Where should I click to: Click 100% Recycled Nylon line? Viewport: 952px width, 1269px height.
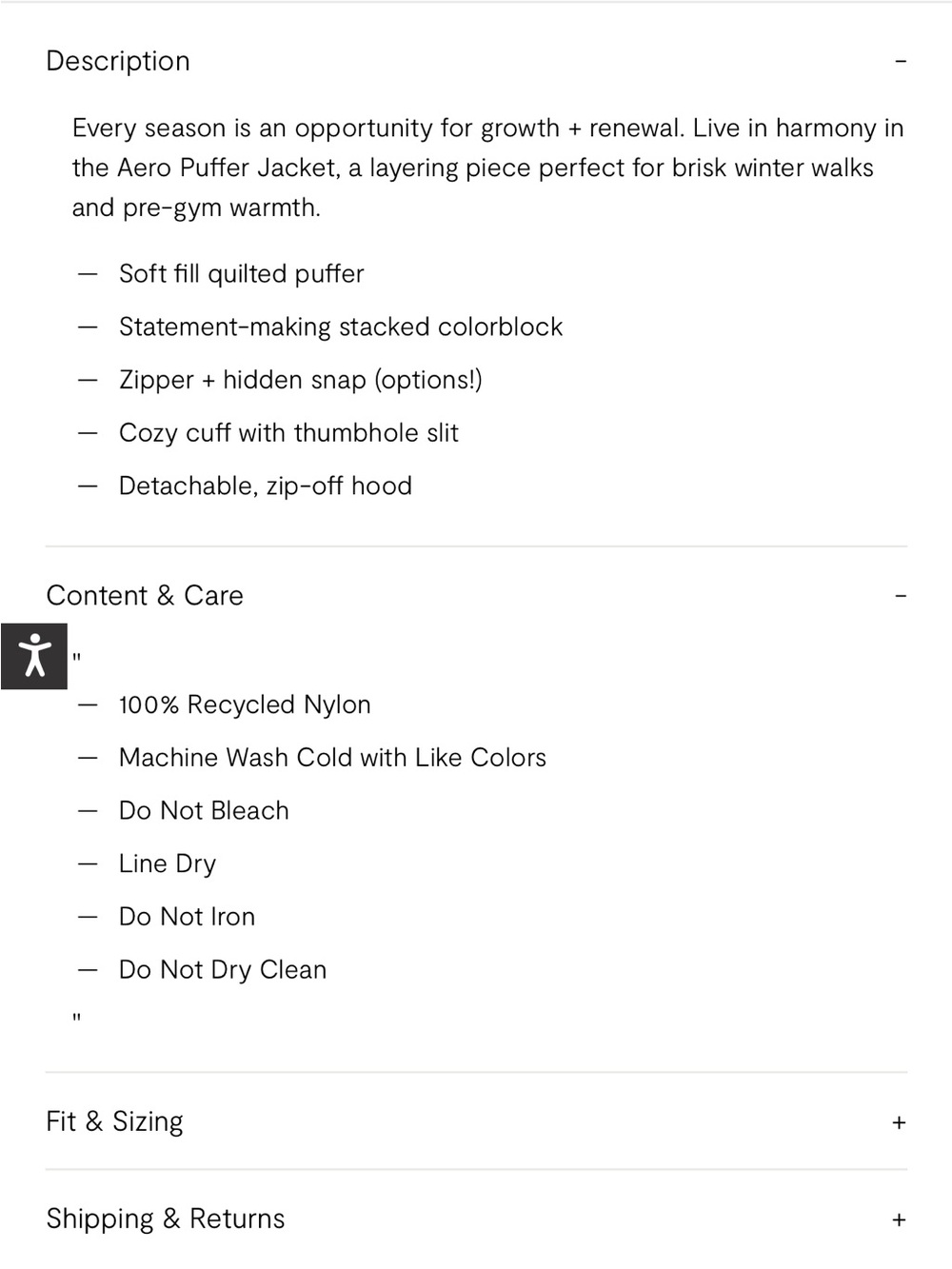tap(245, 705)
